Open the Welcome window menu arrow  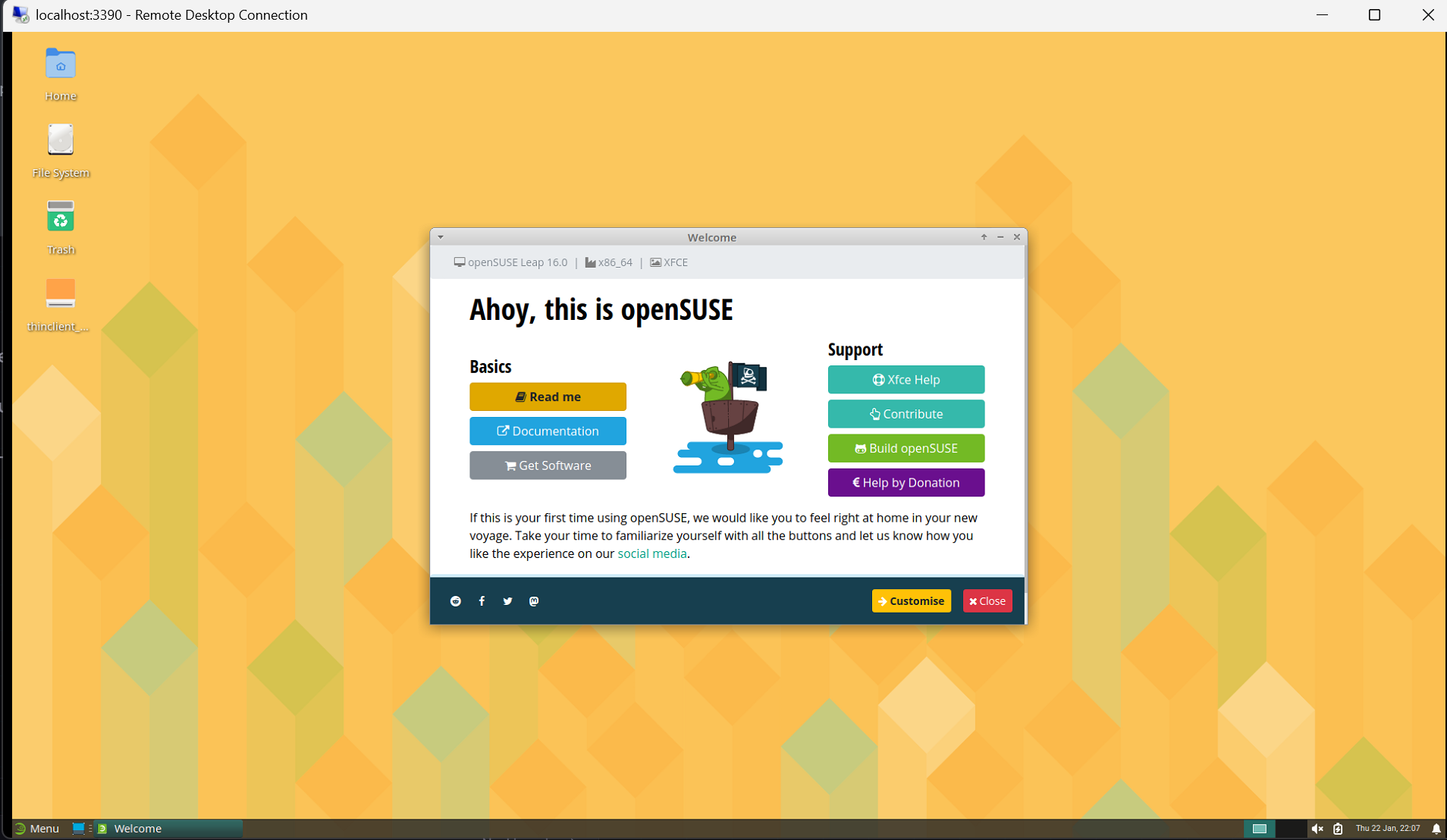[441, 237]
